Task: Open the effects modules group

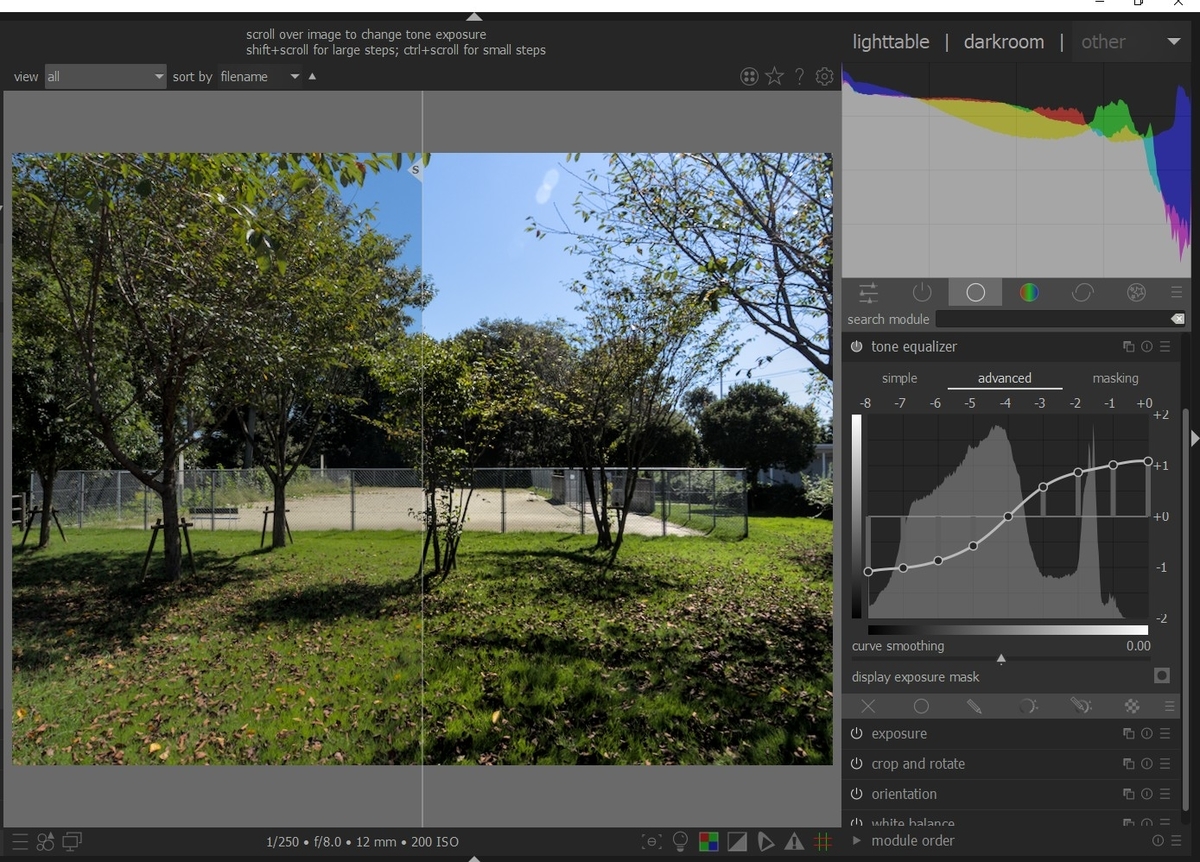Action: point(1136,292)
